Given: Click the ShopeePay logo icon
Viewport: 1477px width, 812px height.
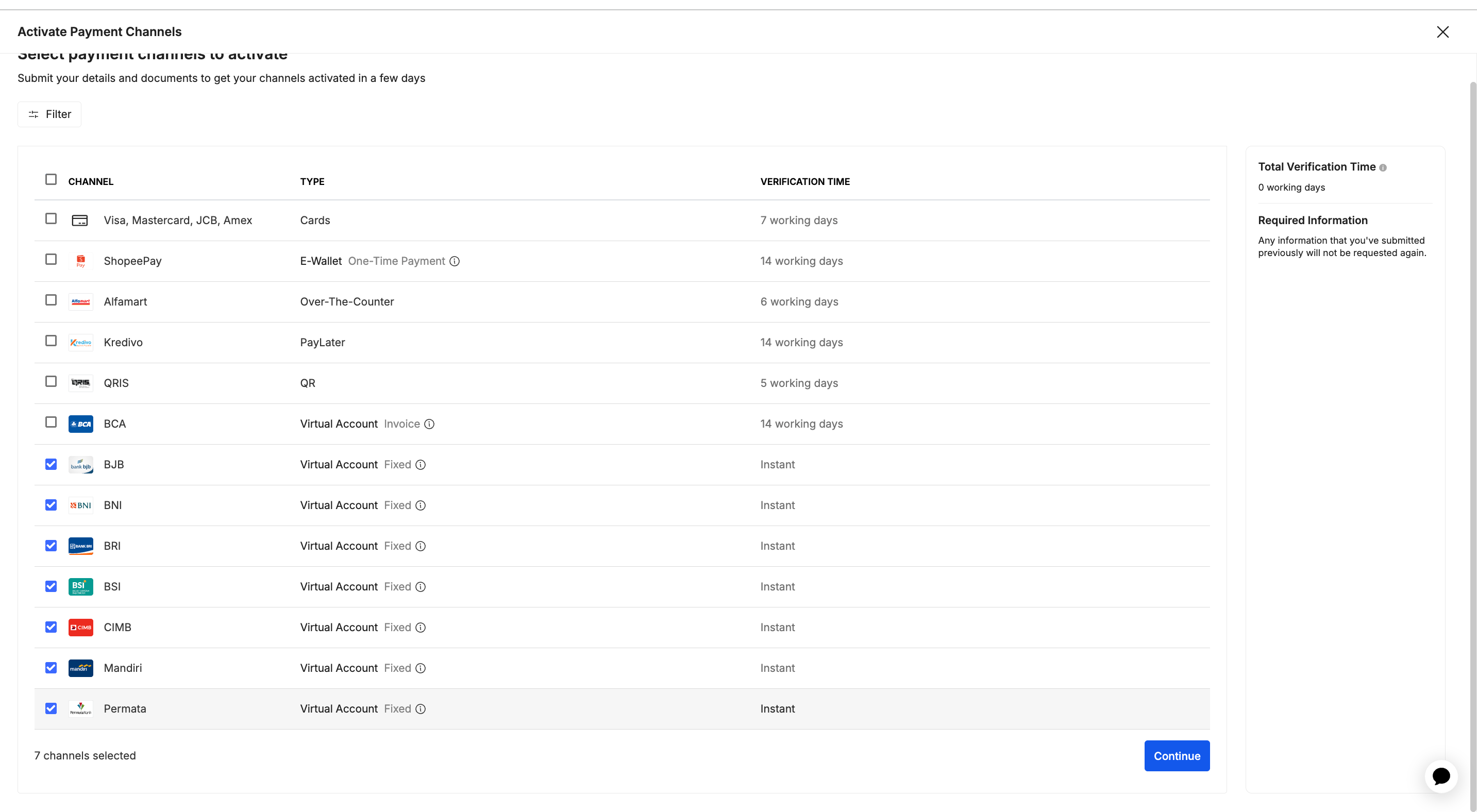Looking at the screenshot, I should coord(80,261).
